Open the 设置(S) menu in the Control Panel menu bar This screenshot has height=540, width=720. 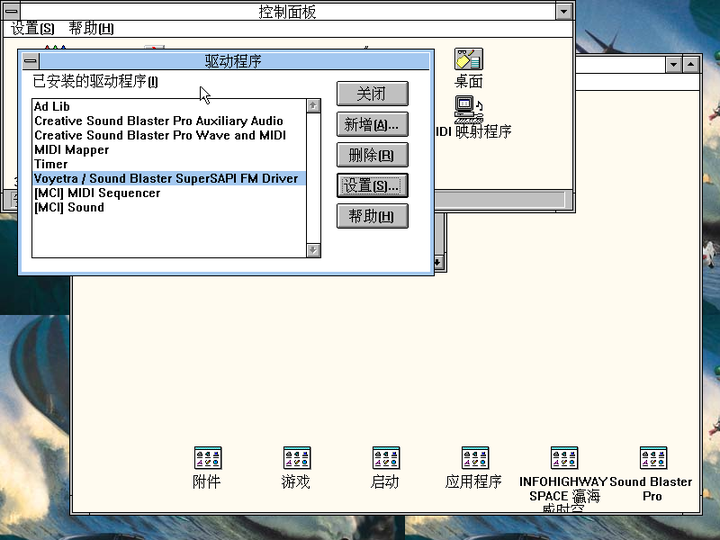pyautogui.click(x=32, y=28)
